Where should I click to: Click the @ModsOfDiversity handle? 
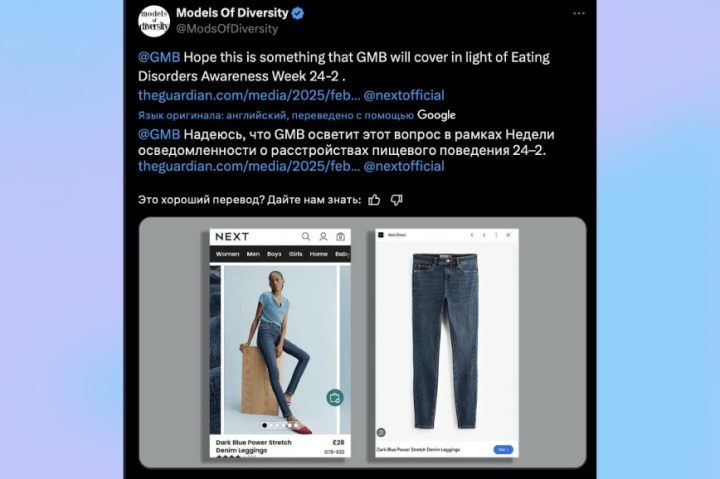(x=227, y=28)
